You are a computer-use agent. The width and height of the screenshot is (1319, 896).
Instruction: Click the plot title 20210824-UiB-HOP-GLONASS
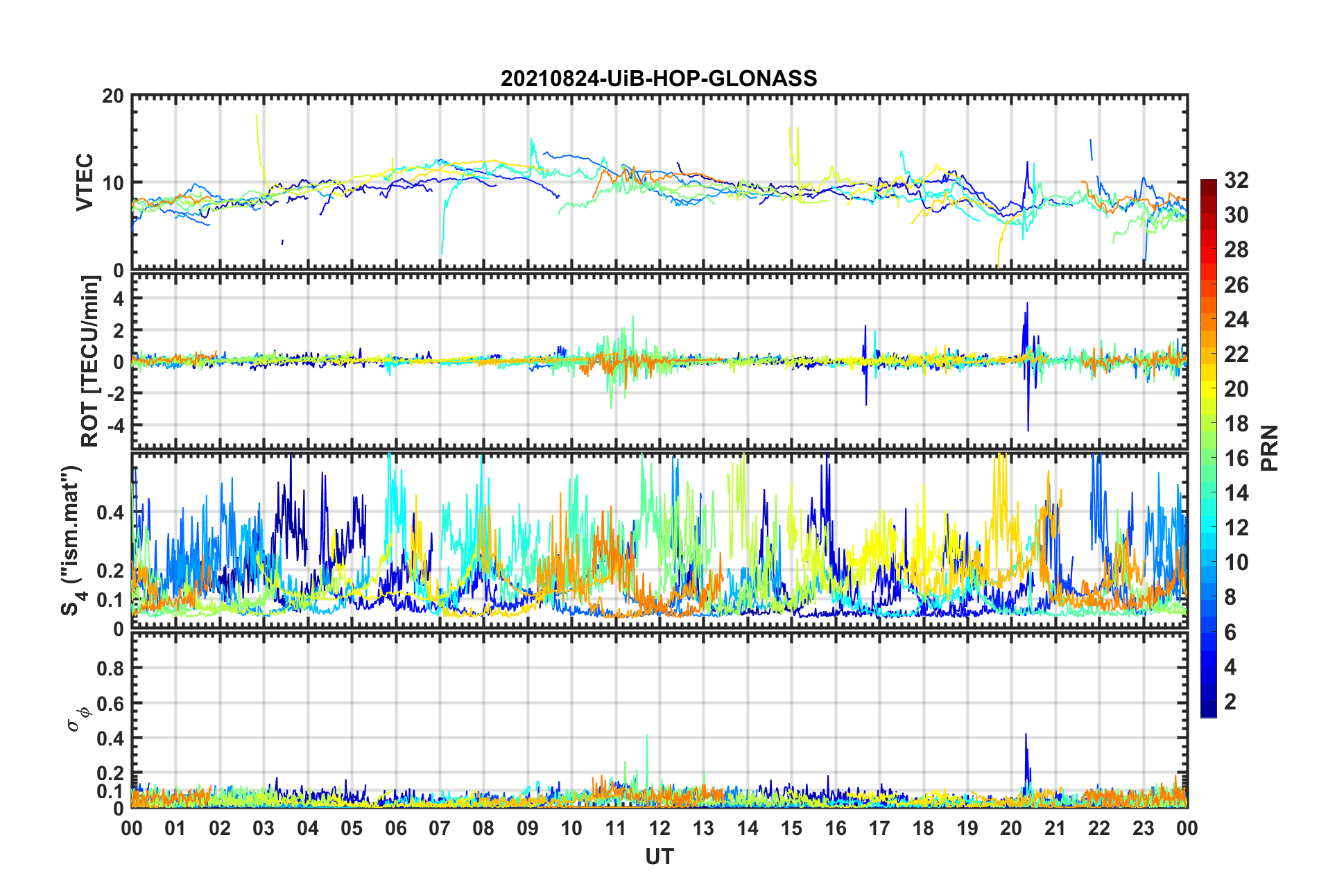click(659, 78)
